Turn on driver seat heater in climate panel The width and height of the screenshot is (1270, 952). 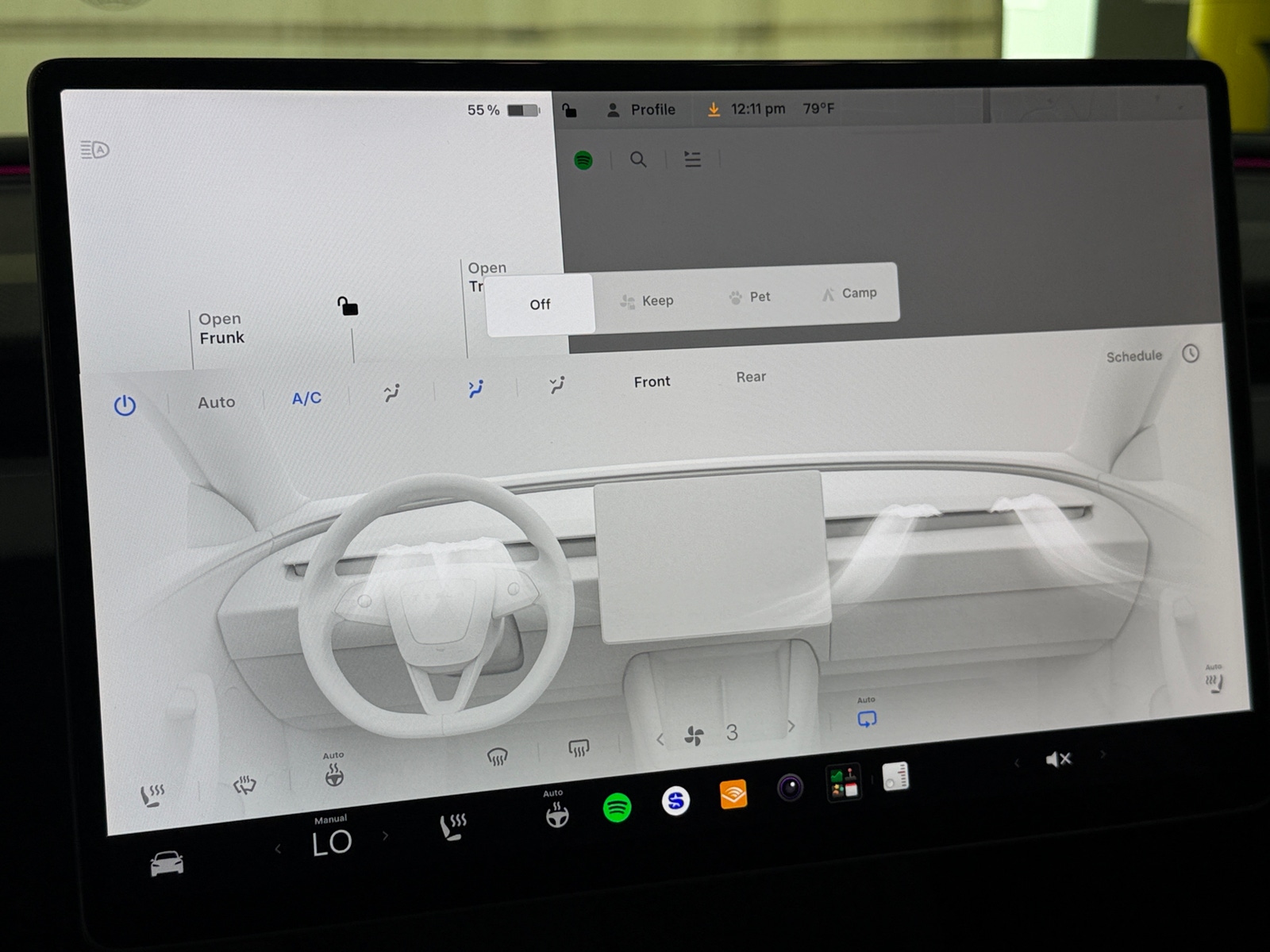point(152,794)
